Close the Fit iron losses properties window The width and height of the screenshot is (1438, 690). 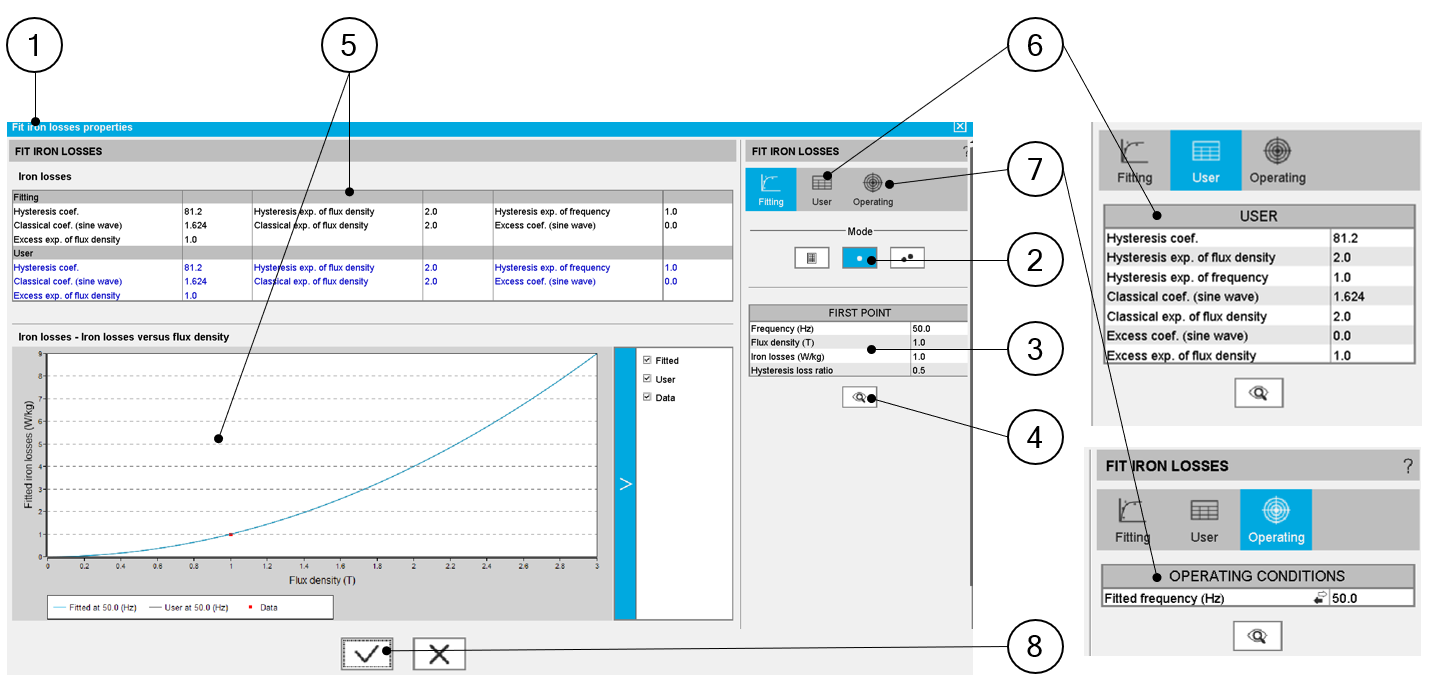(x=960, y=127)
